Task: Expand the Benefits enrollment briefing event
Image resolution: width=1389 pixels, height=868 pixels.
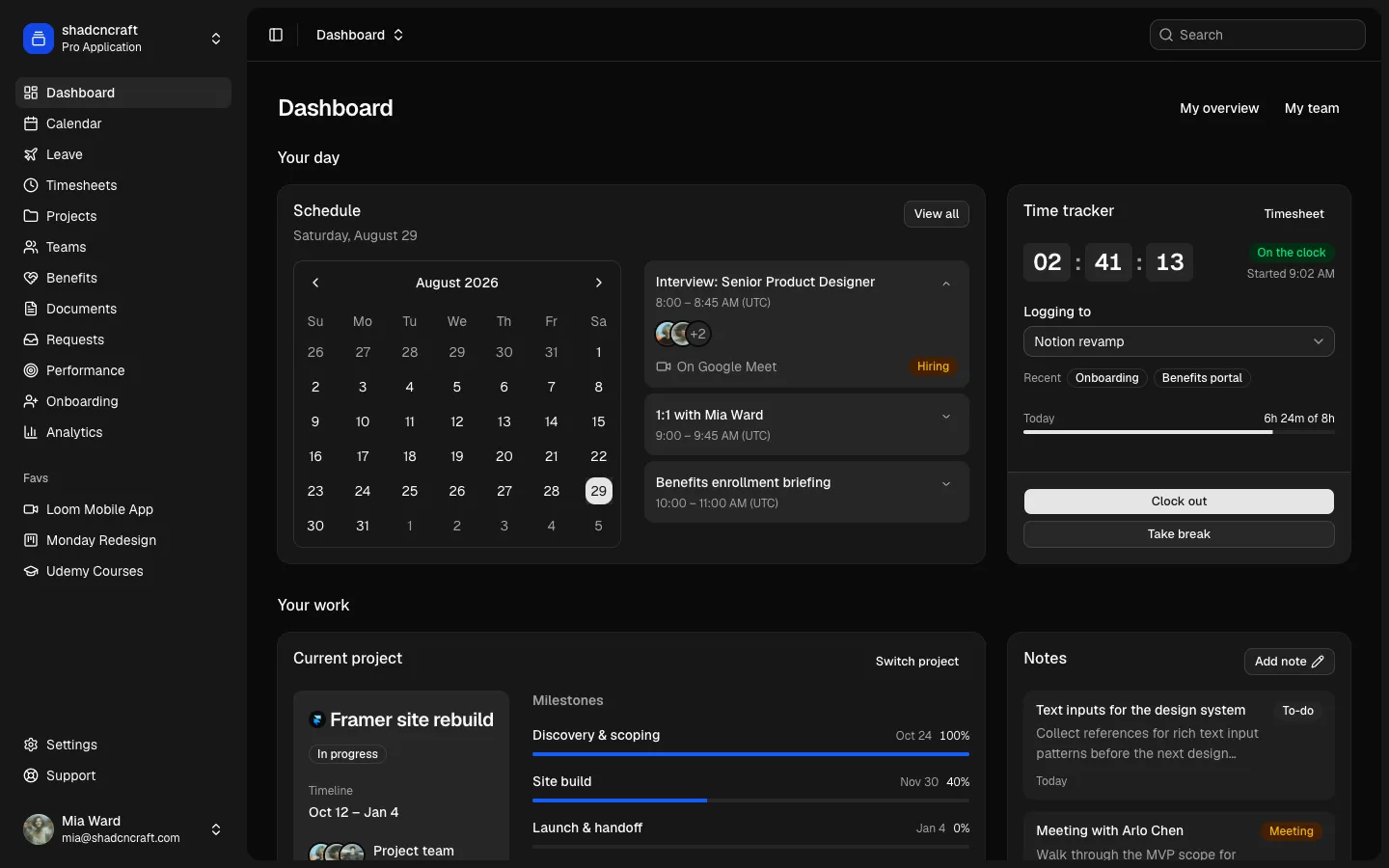Action: [x=946, y=484]
